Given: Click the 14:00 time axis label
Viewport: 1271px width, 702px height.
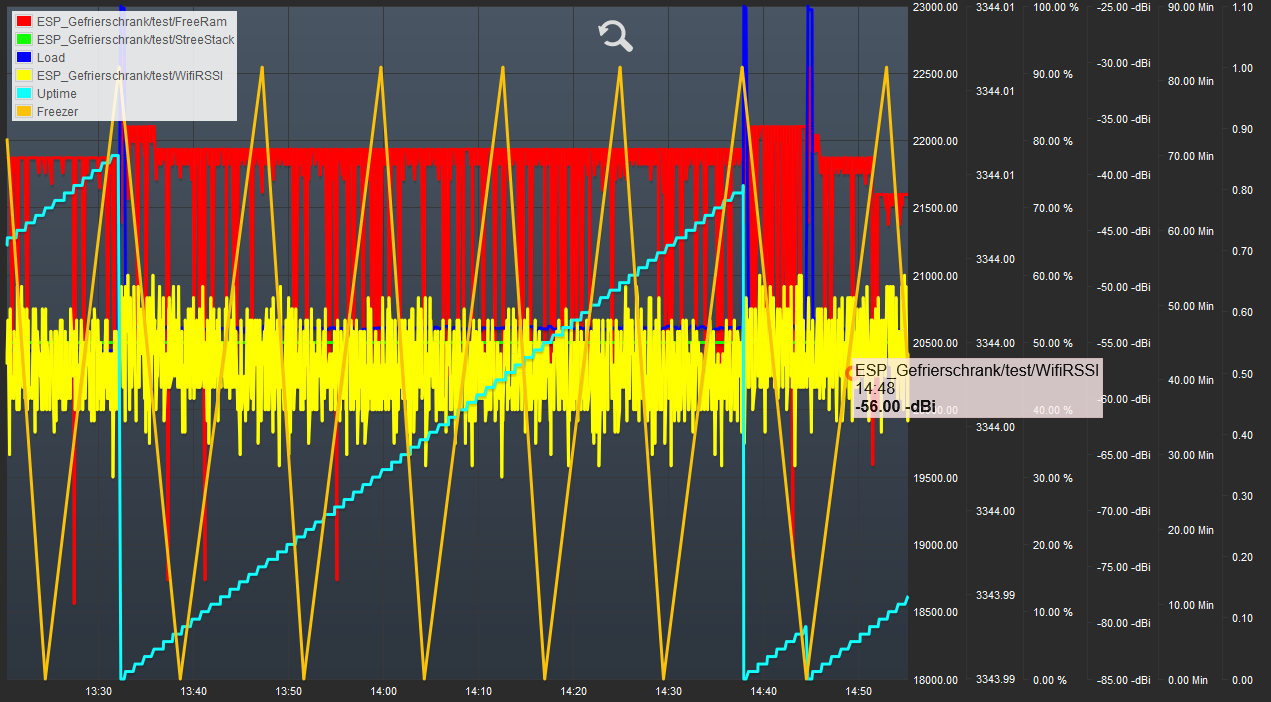Looking at the screenshot, I should pyautogui.click(x=383, y=691).
